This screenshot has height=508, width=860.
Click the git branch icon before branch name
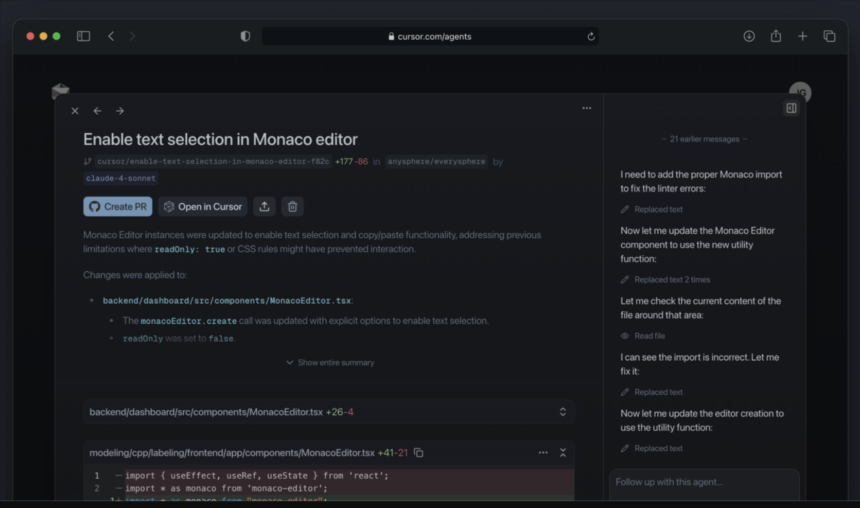click(x=87, y=161)
